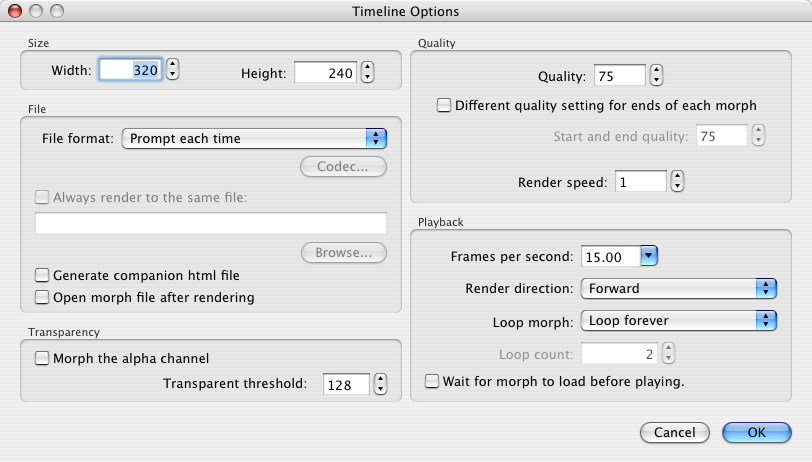Open the Render direction dropdown
This screenshot has width=812, height=462.
point(679,289)
